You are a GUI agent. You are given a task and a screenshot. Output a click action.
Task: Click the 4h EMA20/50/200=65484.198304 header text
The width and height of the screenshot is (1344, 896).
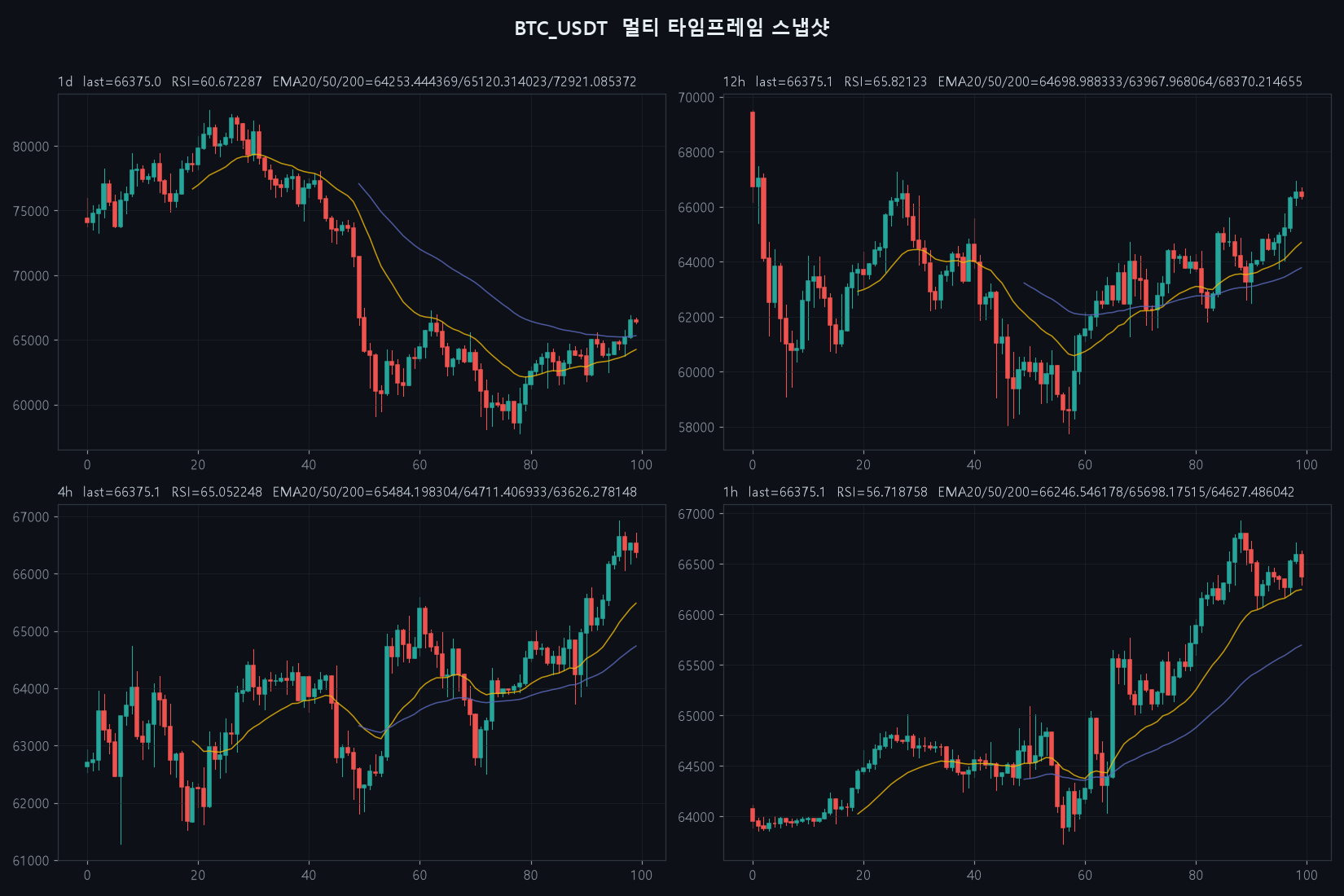click(x=455, y=492)
